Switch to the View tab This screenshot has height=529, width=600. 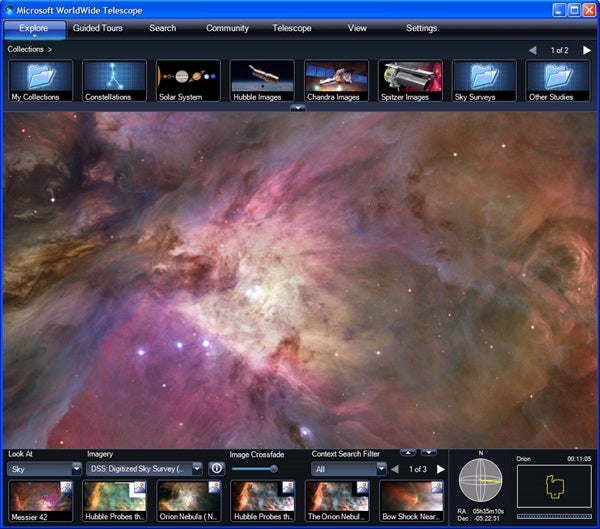click(357, 28)
